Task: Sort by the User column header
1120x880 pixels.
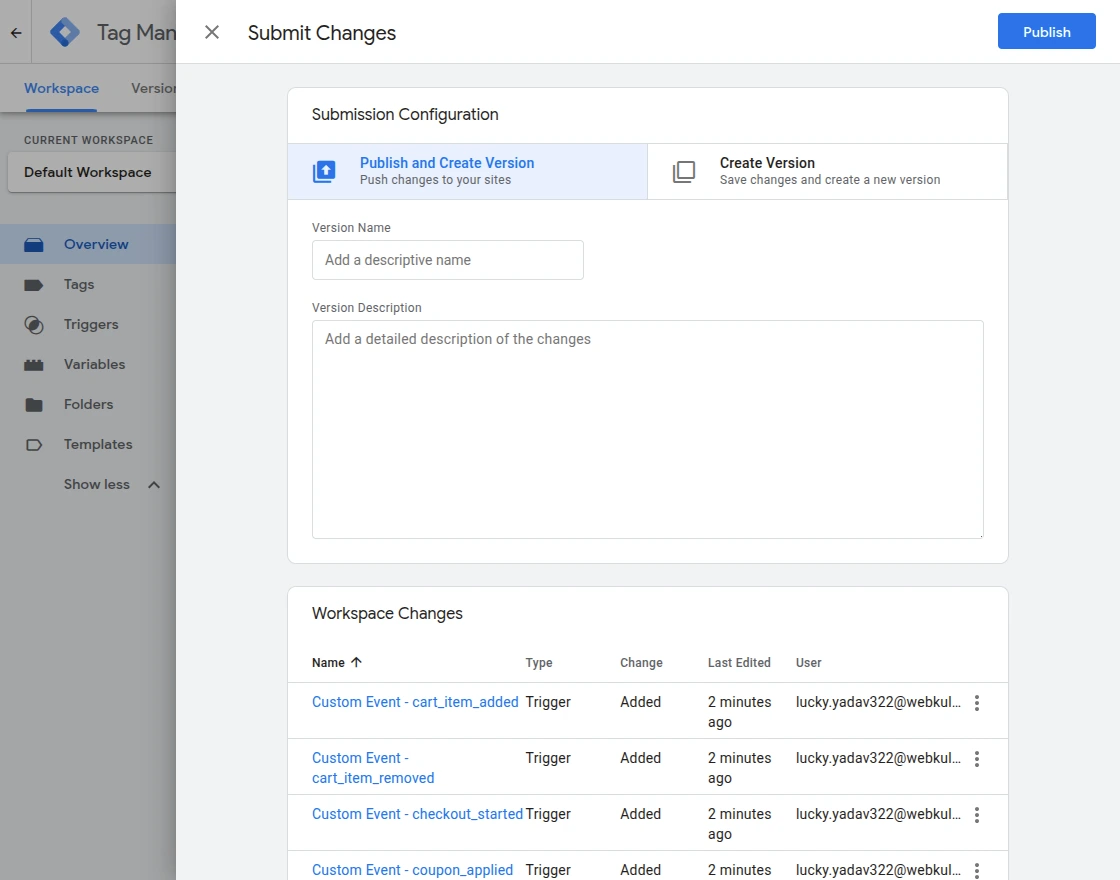Action: click(809, 663)
